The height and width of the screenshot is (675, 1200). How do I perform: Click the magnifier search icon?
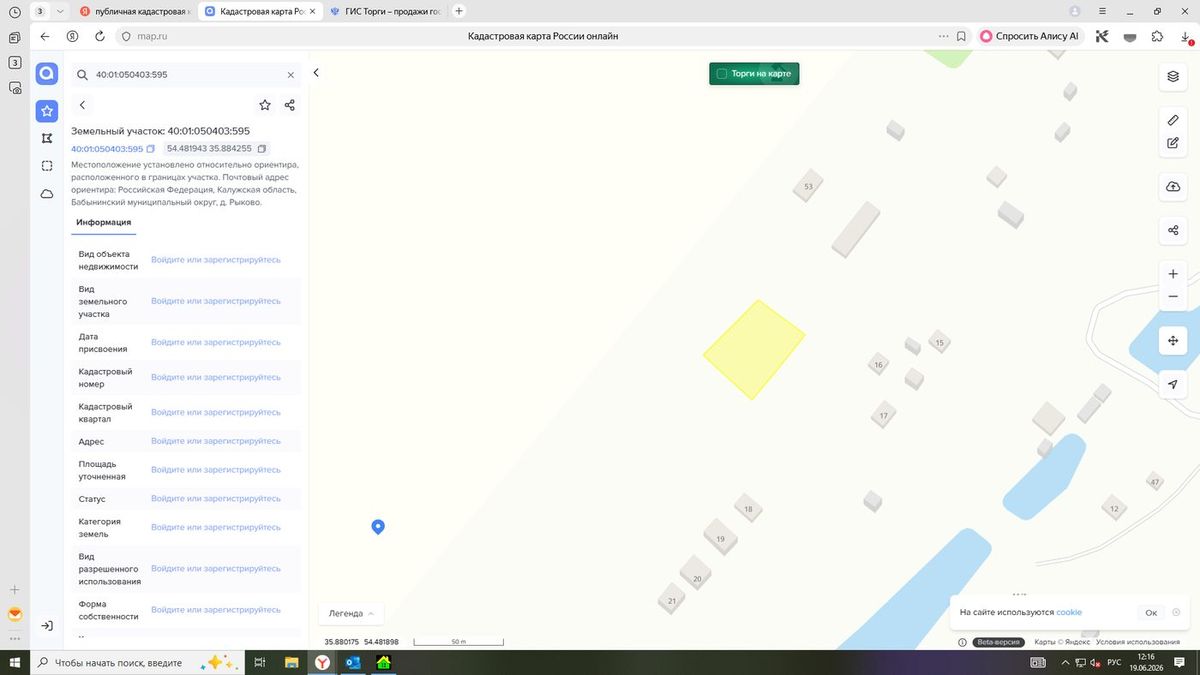pos(83,75)
